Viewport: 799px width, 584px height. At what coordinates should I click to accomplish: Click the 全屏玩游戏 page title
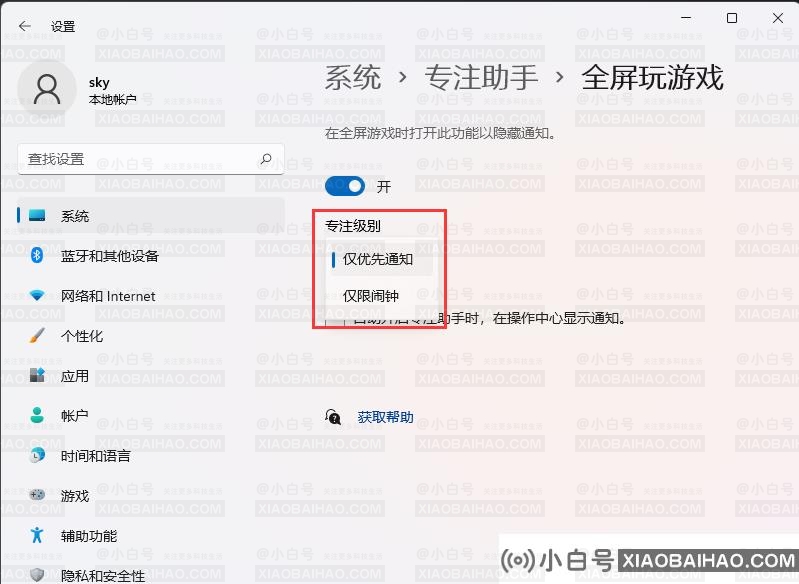pyautogui.click(x=652, y=78)
